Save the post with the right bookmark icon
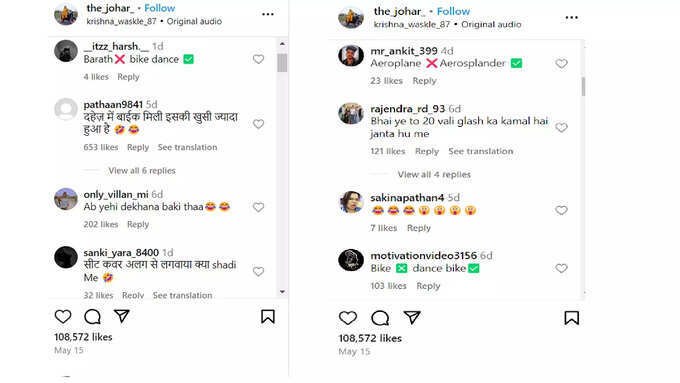This screenshot has height=383, width=680. [572, 318]
